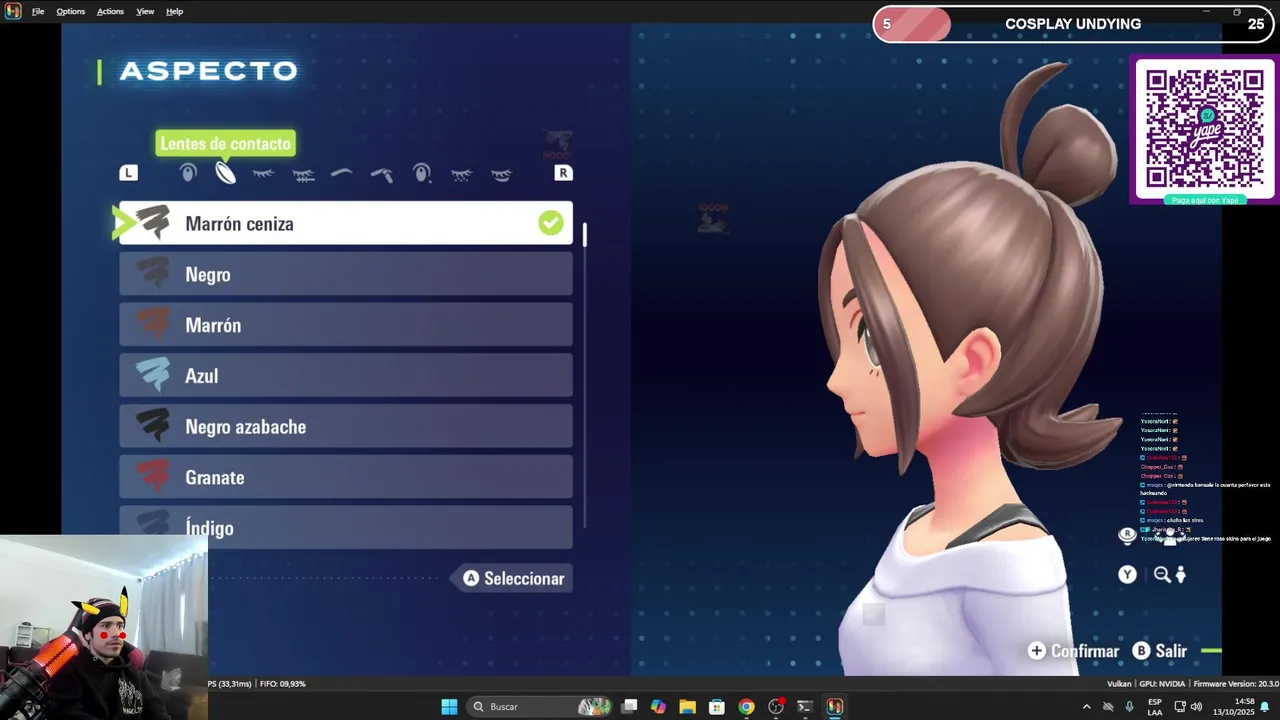Viewport: 1280px width, 720px height.
Task: Click the Yape QR code image
Action: 1204,128
